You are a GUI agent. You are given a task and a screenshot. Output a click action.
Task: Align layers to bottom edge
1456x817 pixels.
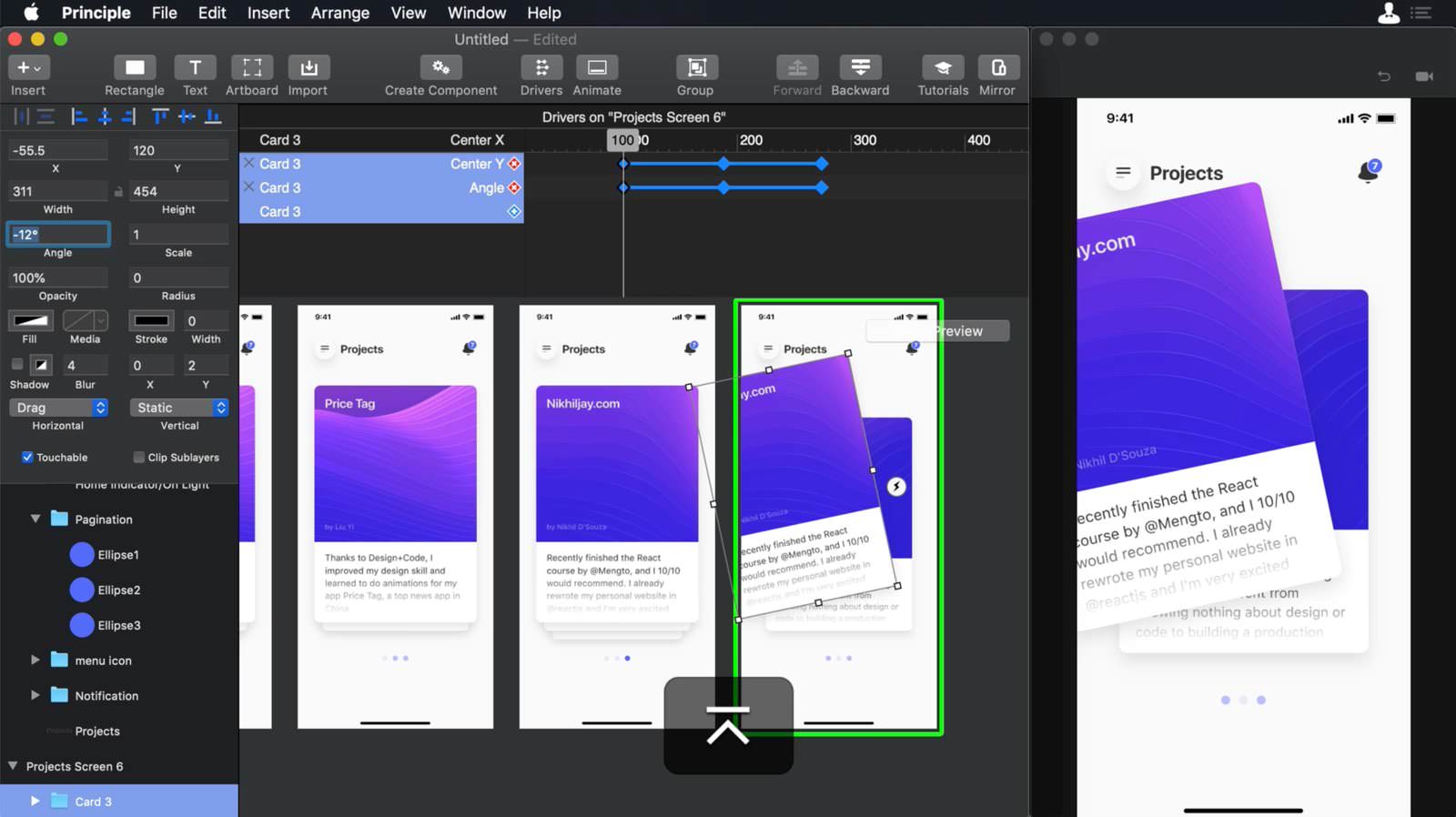coord(213,116)
